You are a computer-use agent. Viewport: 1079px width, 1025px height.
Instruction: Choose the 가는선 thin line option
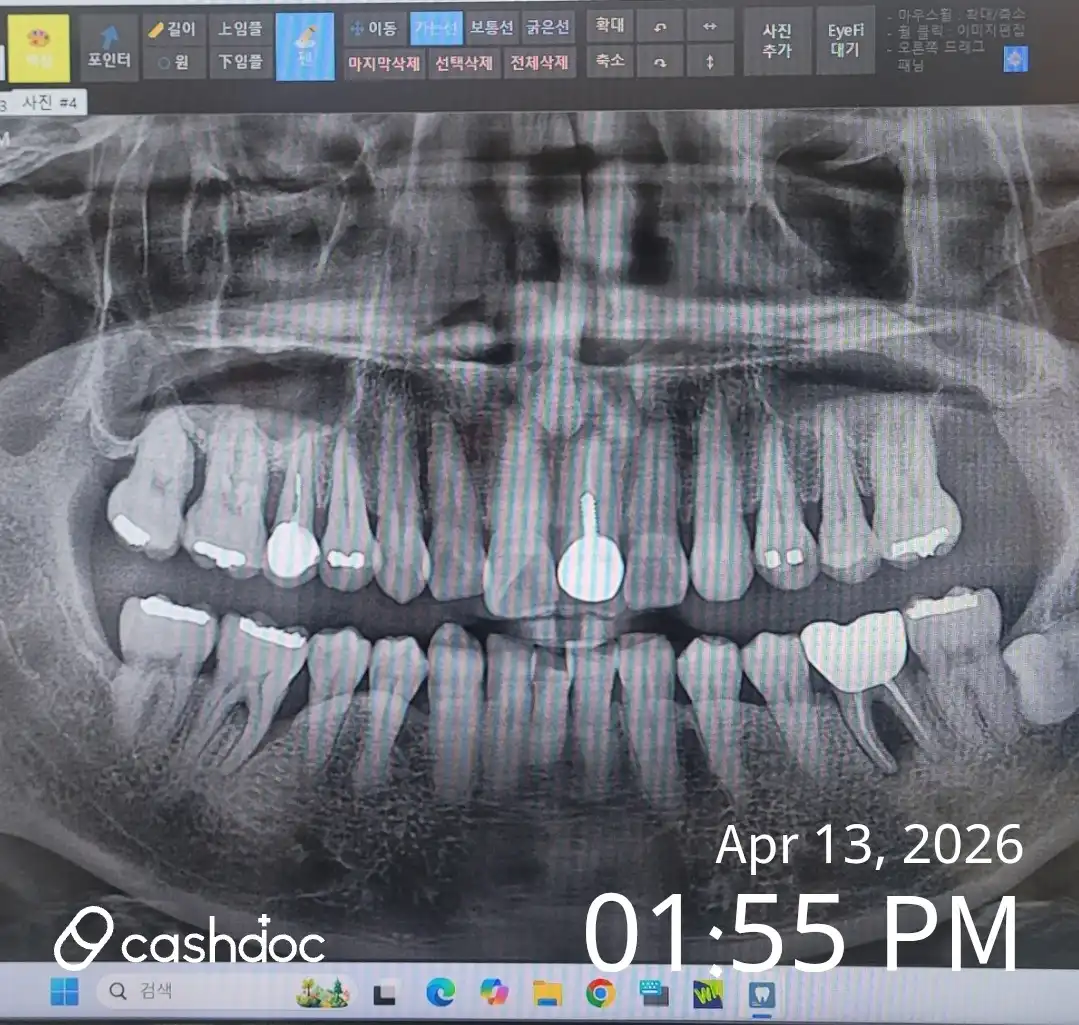436,29
